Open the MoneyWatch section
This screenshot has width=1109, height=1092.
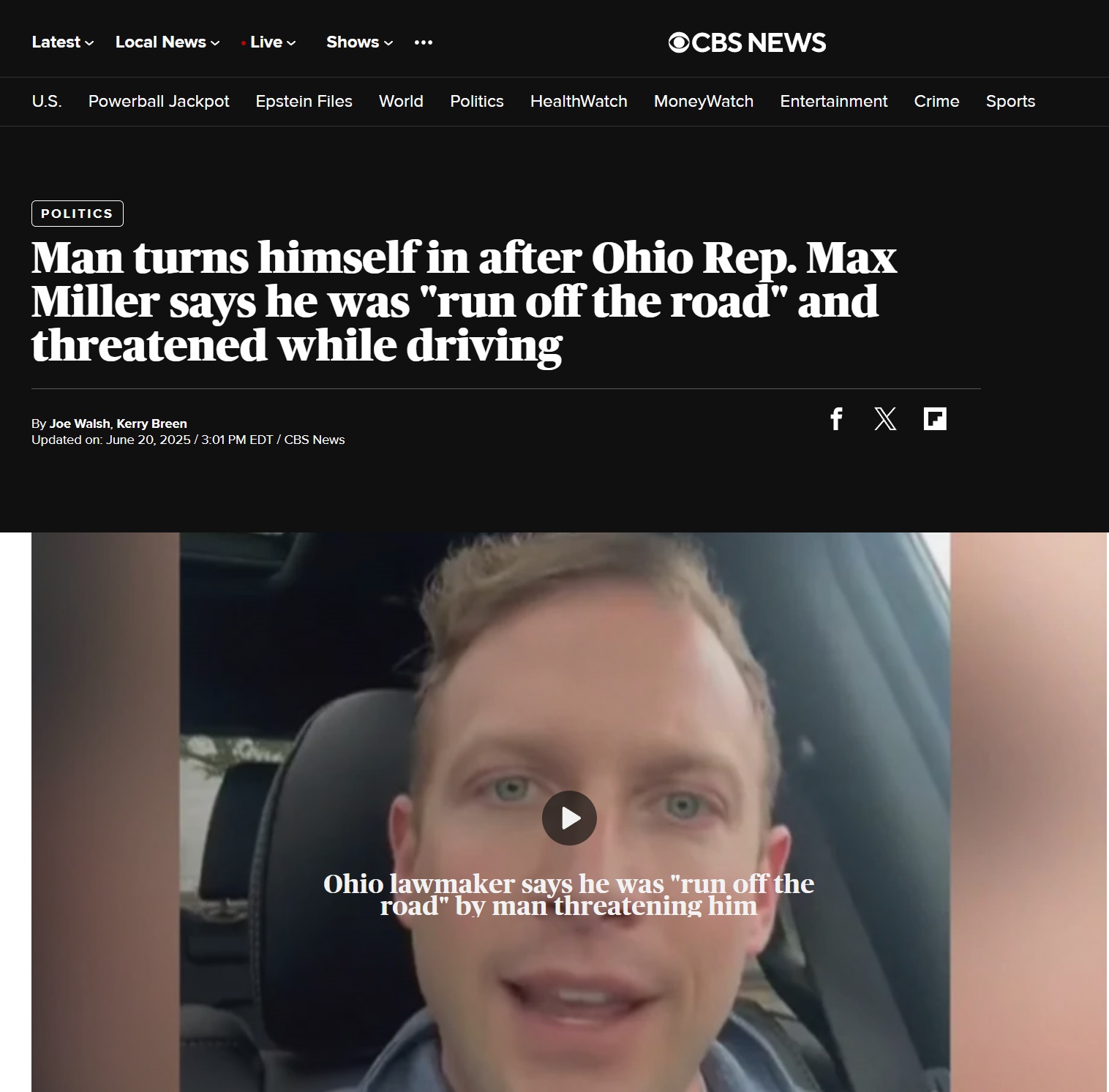(x=704, y=102)
